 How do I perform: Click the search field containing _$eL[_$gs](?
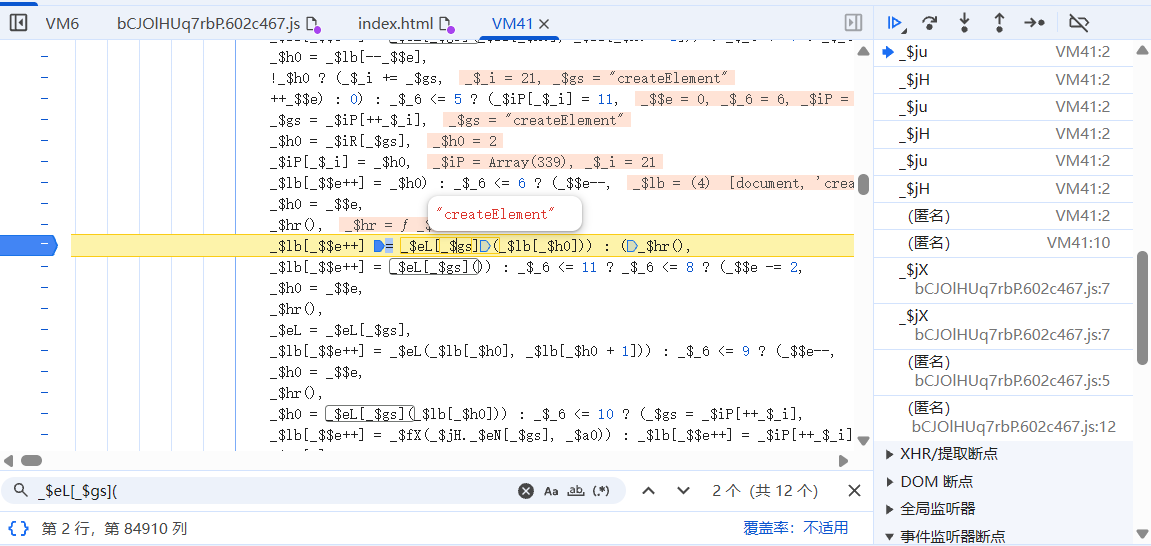click(270, 491)
